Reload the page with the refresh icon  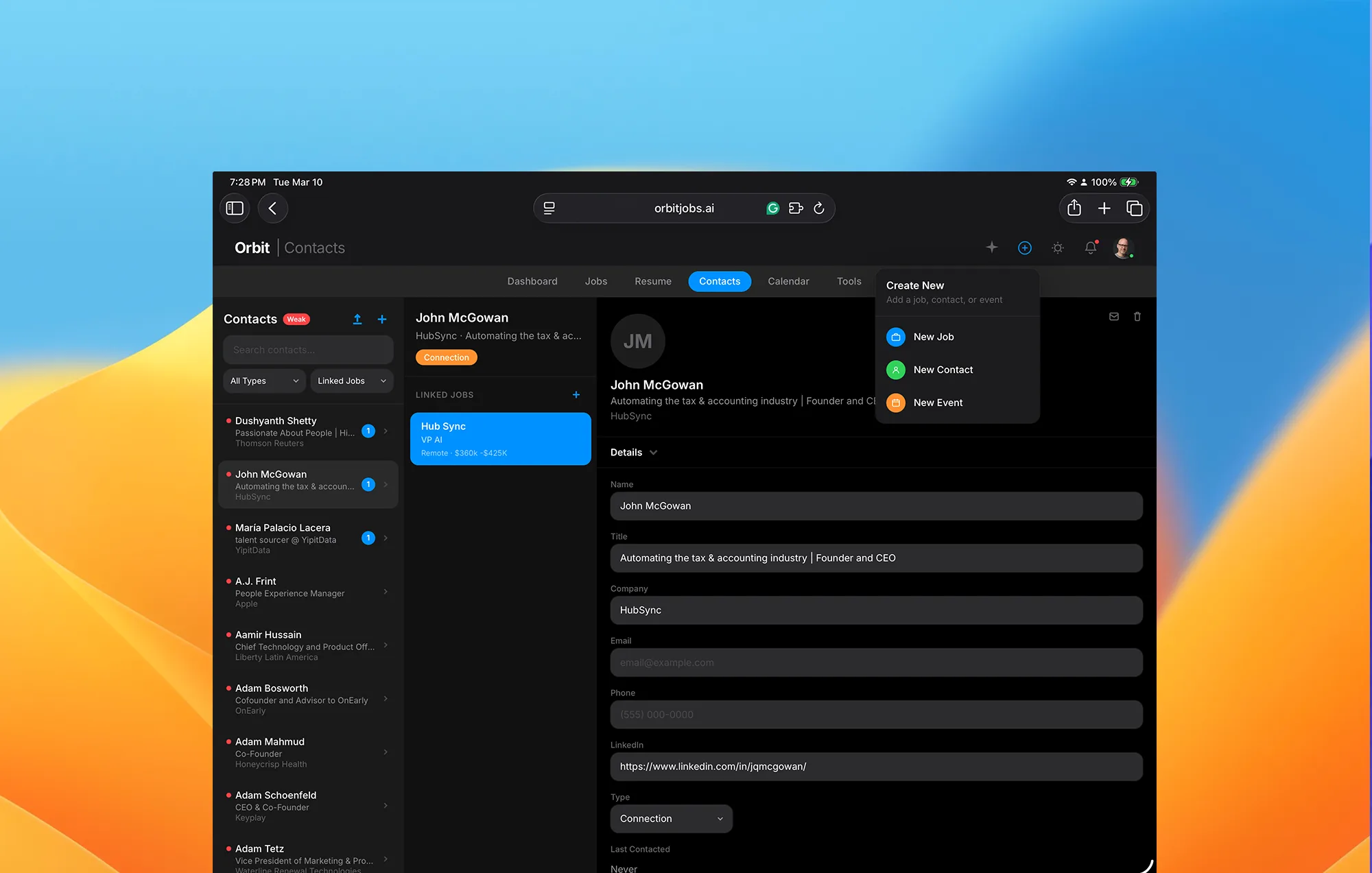pos(818,208)
